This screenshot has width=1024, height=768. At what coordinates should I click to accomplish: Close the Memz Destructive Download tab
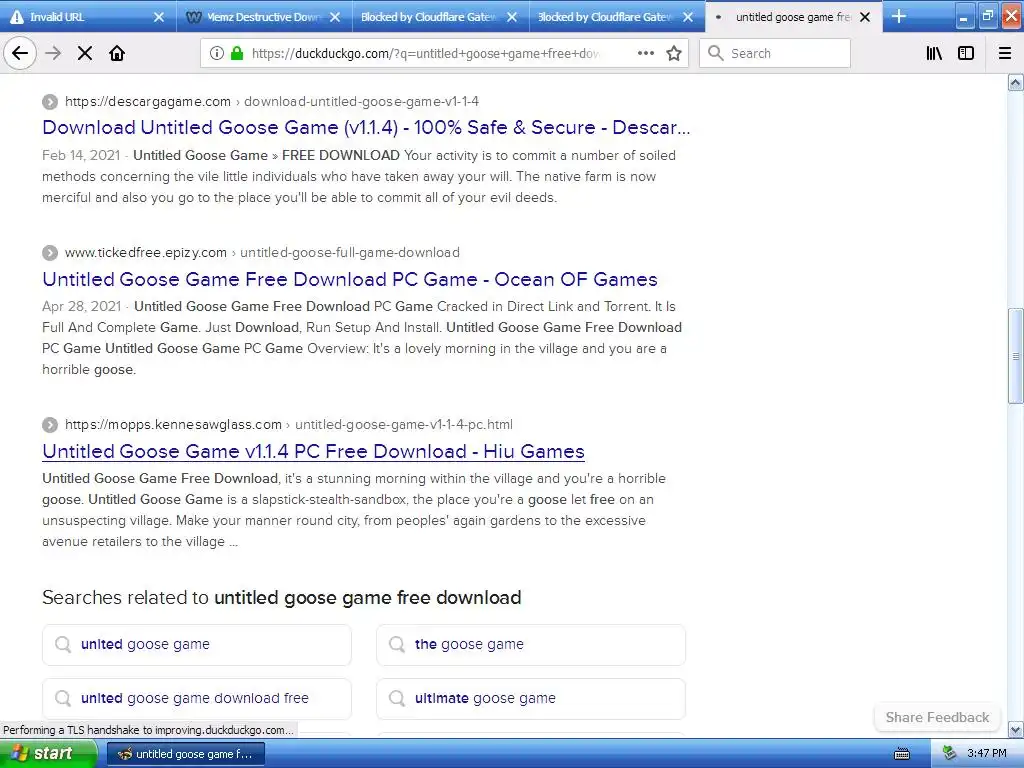pyautogui.click(x=335, y=18)
